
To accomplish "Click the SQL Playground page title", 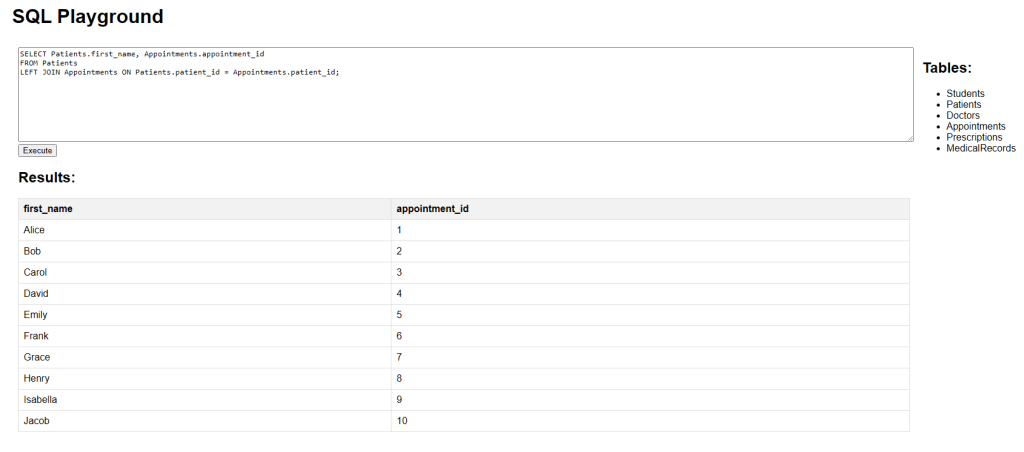I will tap(88, 16).
